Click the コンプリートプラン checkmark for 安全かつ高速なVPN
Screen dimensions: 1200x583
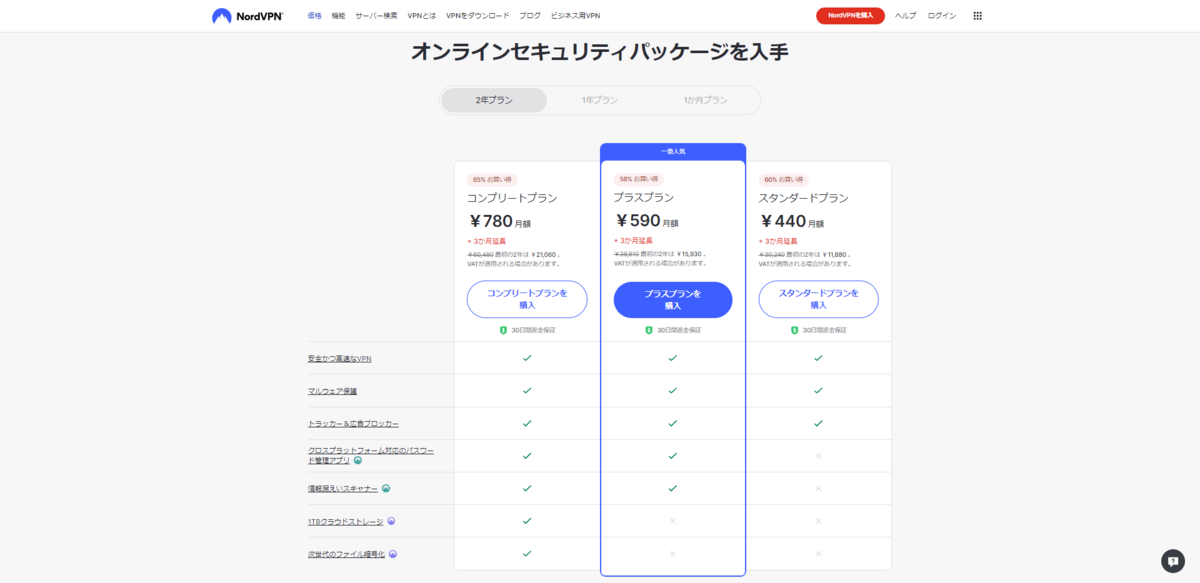click(x=527, y=358)
